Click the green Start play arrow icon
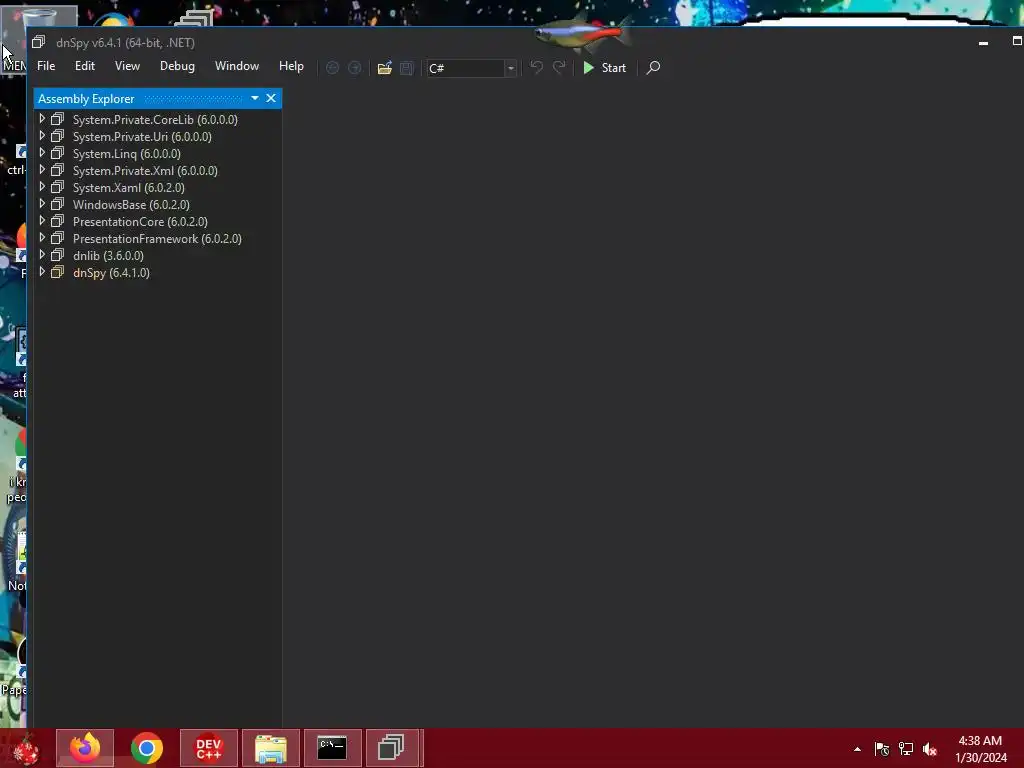 [588, 67]
